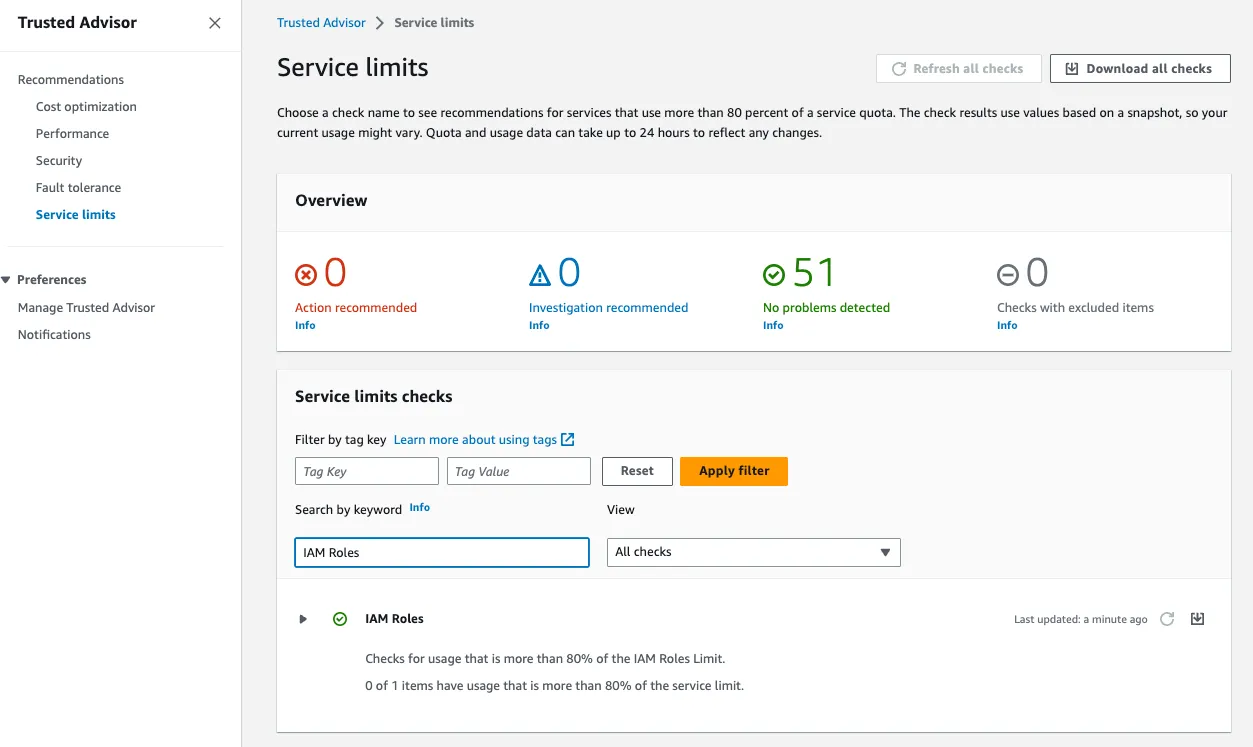1253x747 pixels.
Task: Collapse the Preferences section in sidebar
Action: (6, 280)
